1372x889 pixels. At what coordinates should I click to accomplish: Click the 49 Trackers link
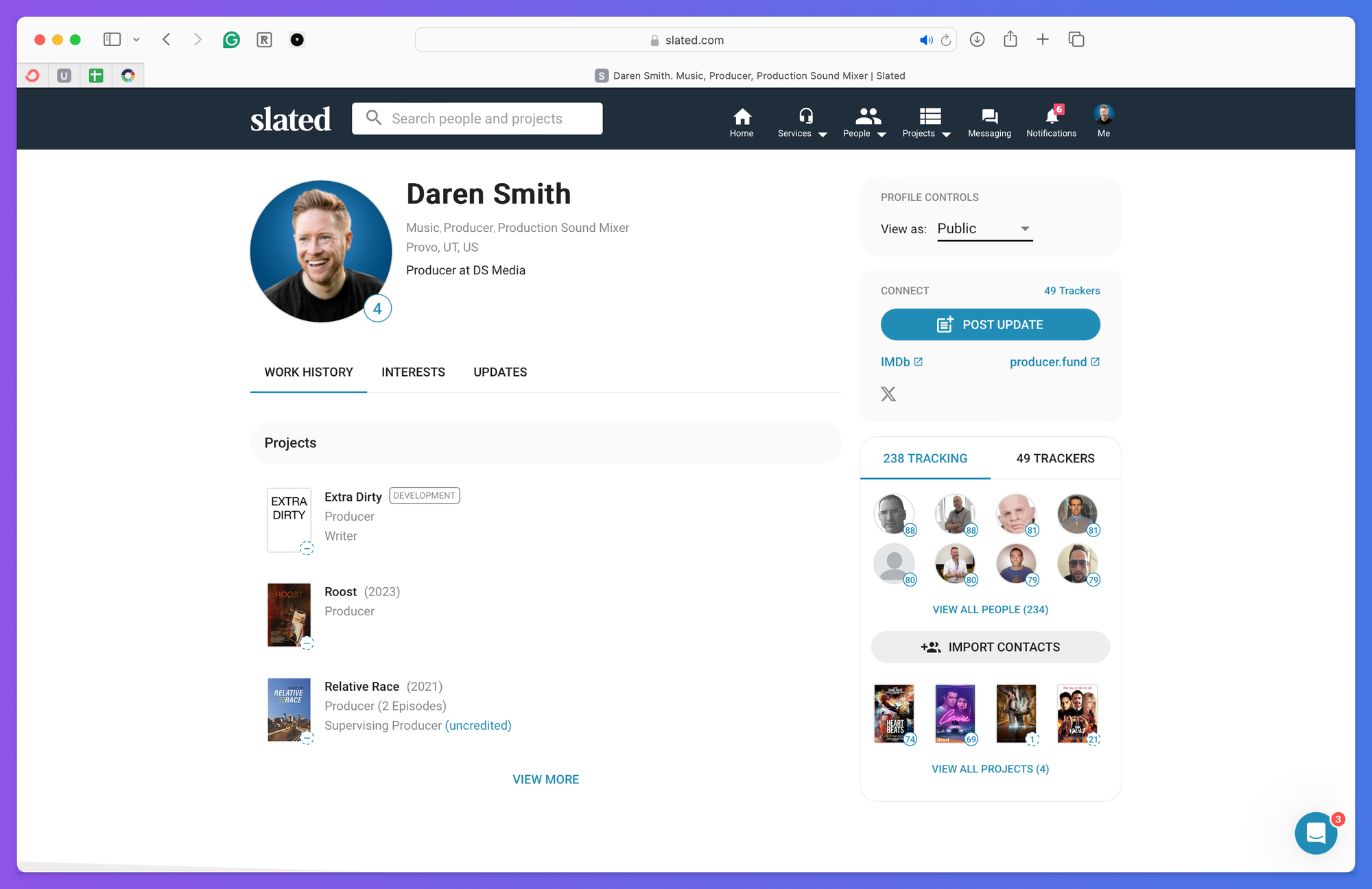[1072, 291]
